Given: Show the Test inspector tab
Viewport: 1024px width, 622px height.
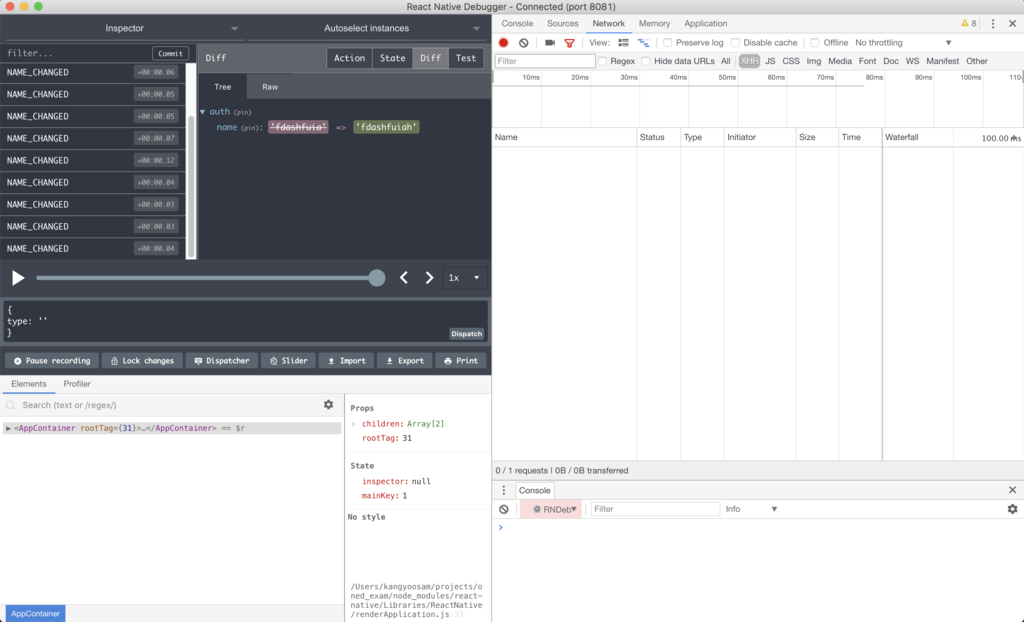Looking at the screenshot, I should pyautogui.click(x=466, y=58).
